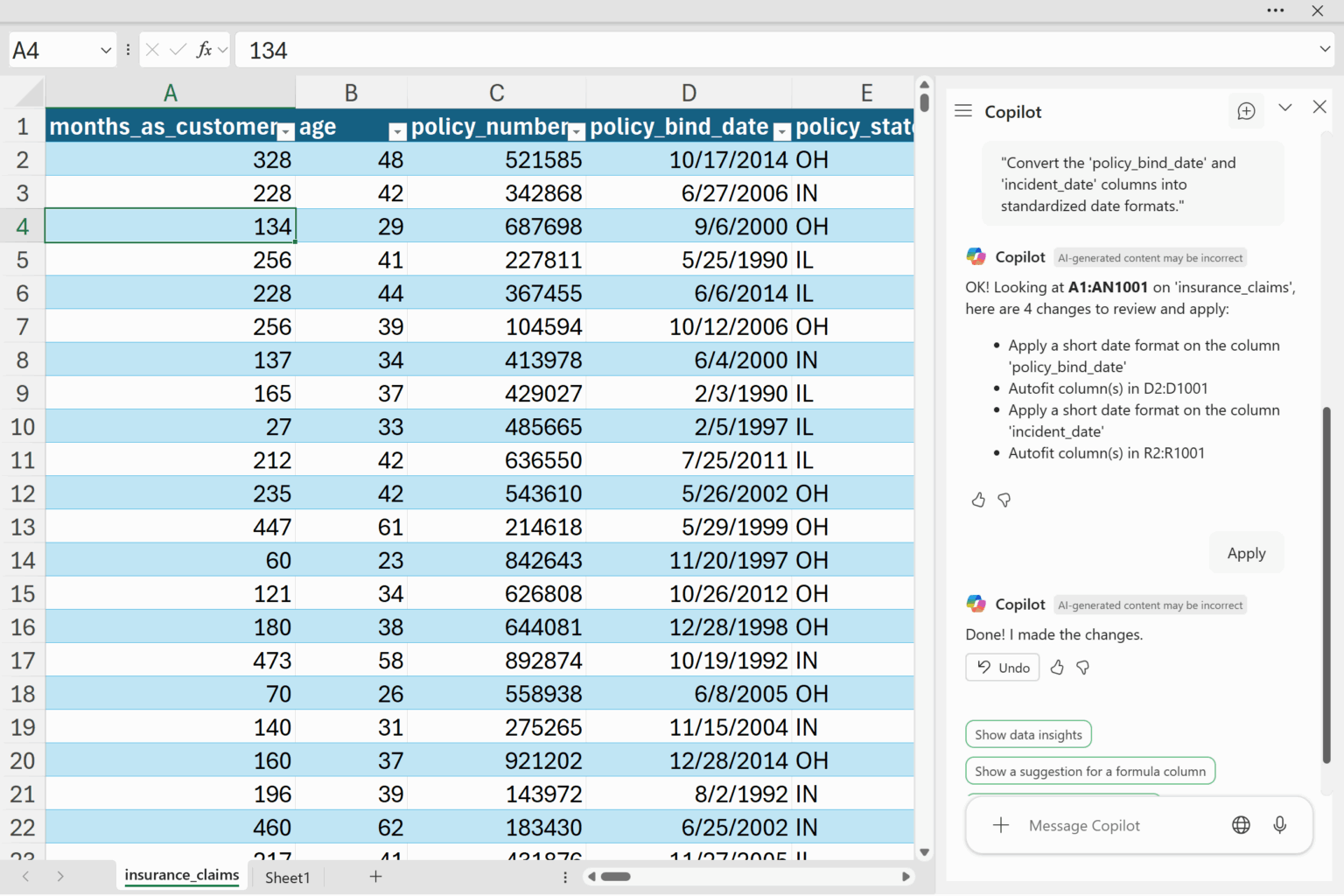This screenshot has width=1344, height=896.
Task: Undo Copilot's changes
Action: pyautogui.click(x=1003, y=668)
